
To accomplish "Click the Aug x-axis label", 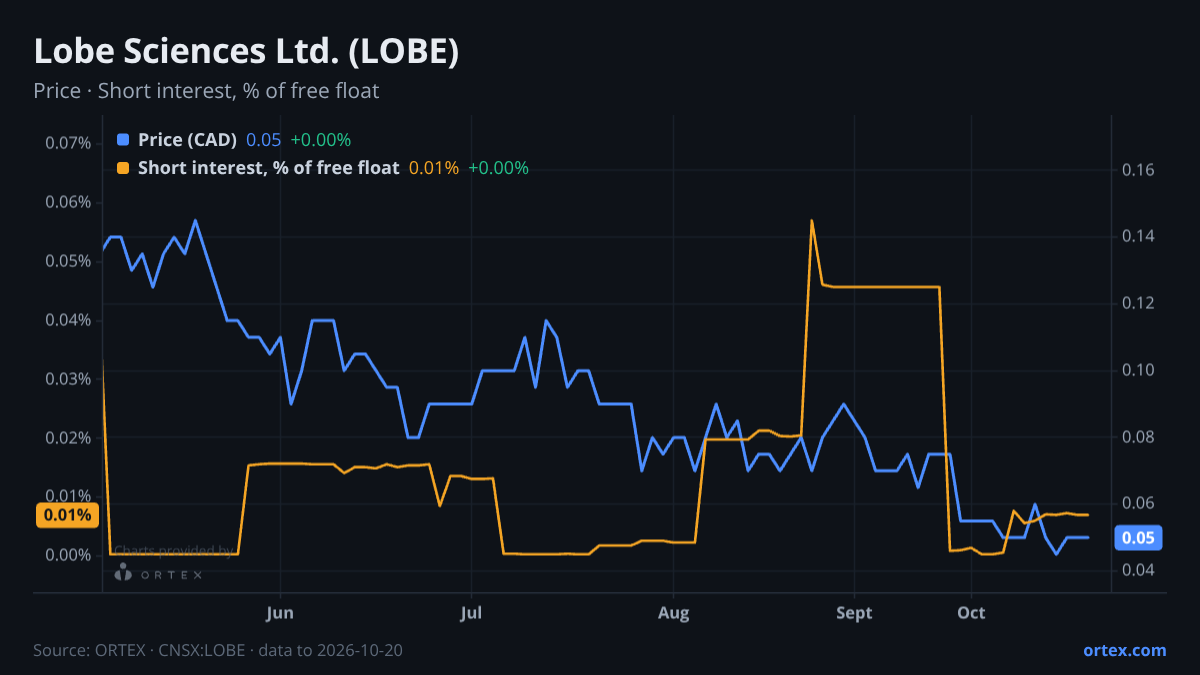I will tap(674, 612).
